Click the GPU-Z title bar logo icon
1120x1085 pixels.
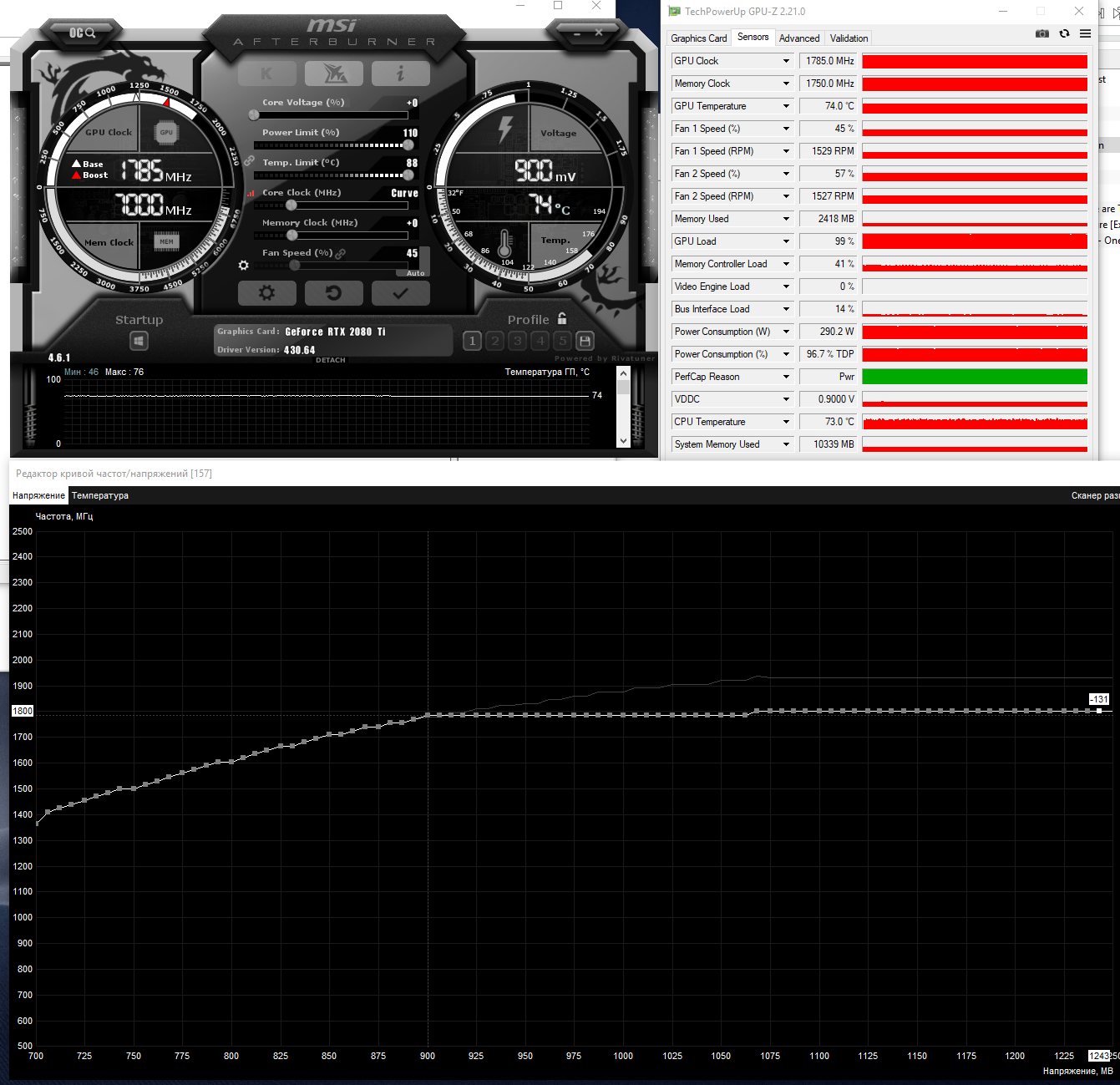point(675,12)
